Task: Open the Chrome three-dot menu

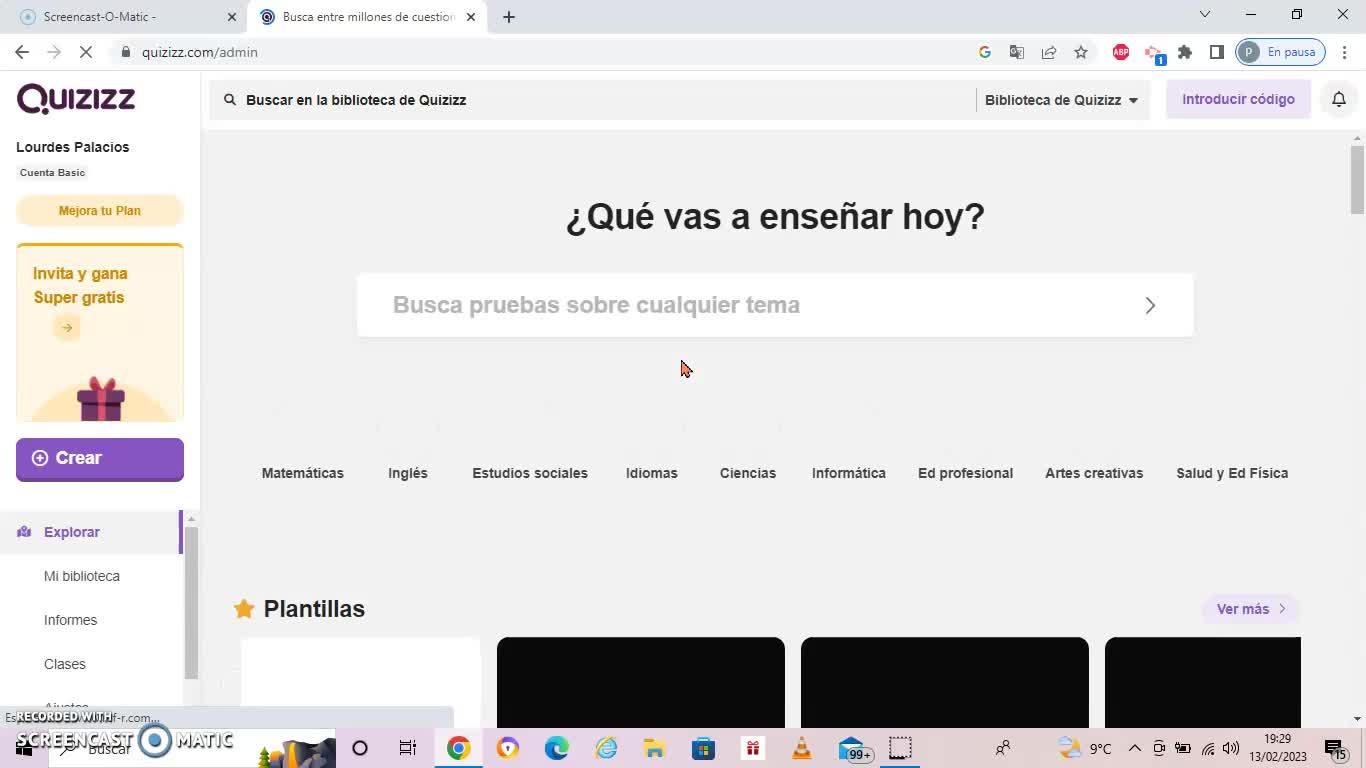Action: pos(1344,52)
